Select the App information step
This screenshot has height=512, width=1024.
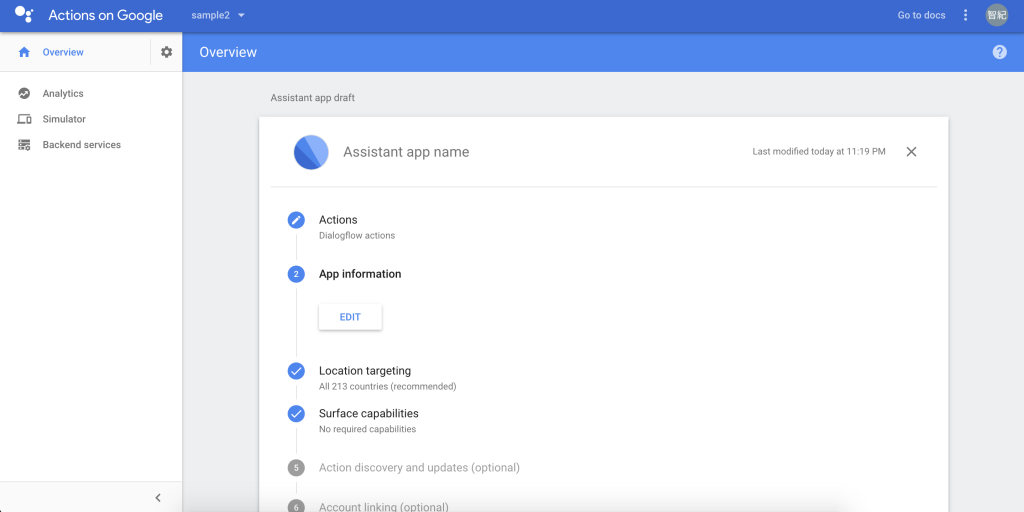pos(360,274)
